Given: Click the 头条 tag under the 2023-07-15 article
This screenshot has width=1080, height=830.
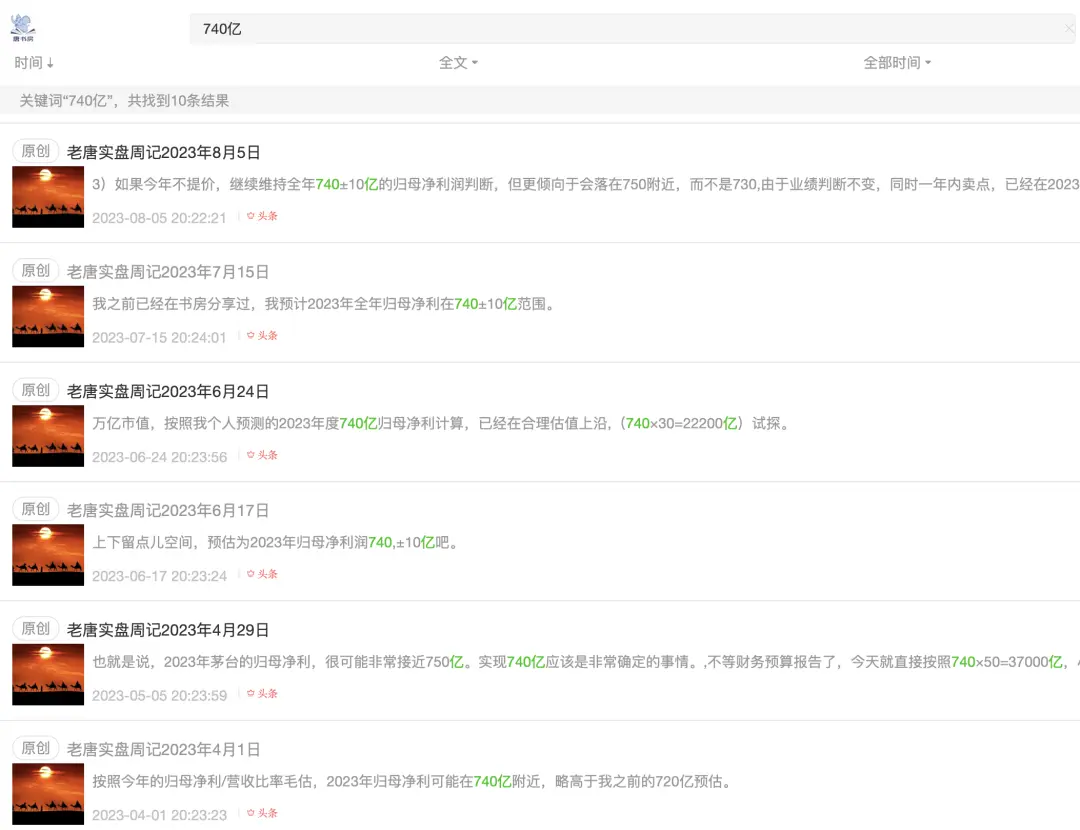Looking at the screenshot, I should [x=262, y=336].
